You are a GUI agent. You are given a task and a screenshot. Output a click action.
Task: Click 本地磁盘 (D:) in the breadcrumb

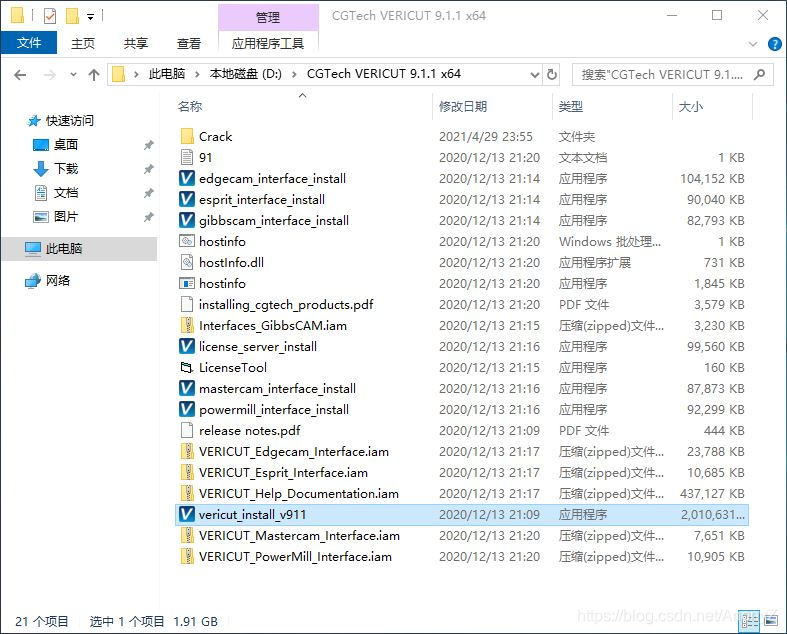(245, 74)
